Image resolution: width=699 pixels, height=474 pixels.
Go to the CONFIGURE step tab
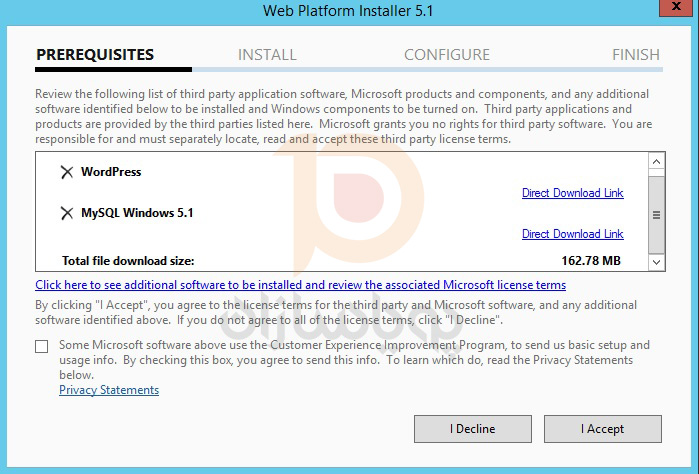(x=446, y=55)
